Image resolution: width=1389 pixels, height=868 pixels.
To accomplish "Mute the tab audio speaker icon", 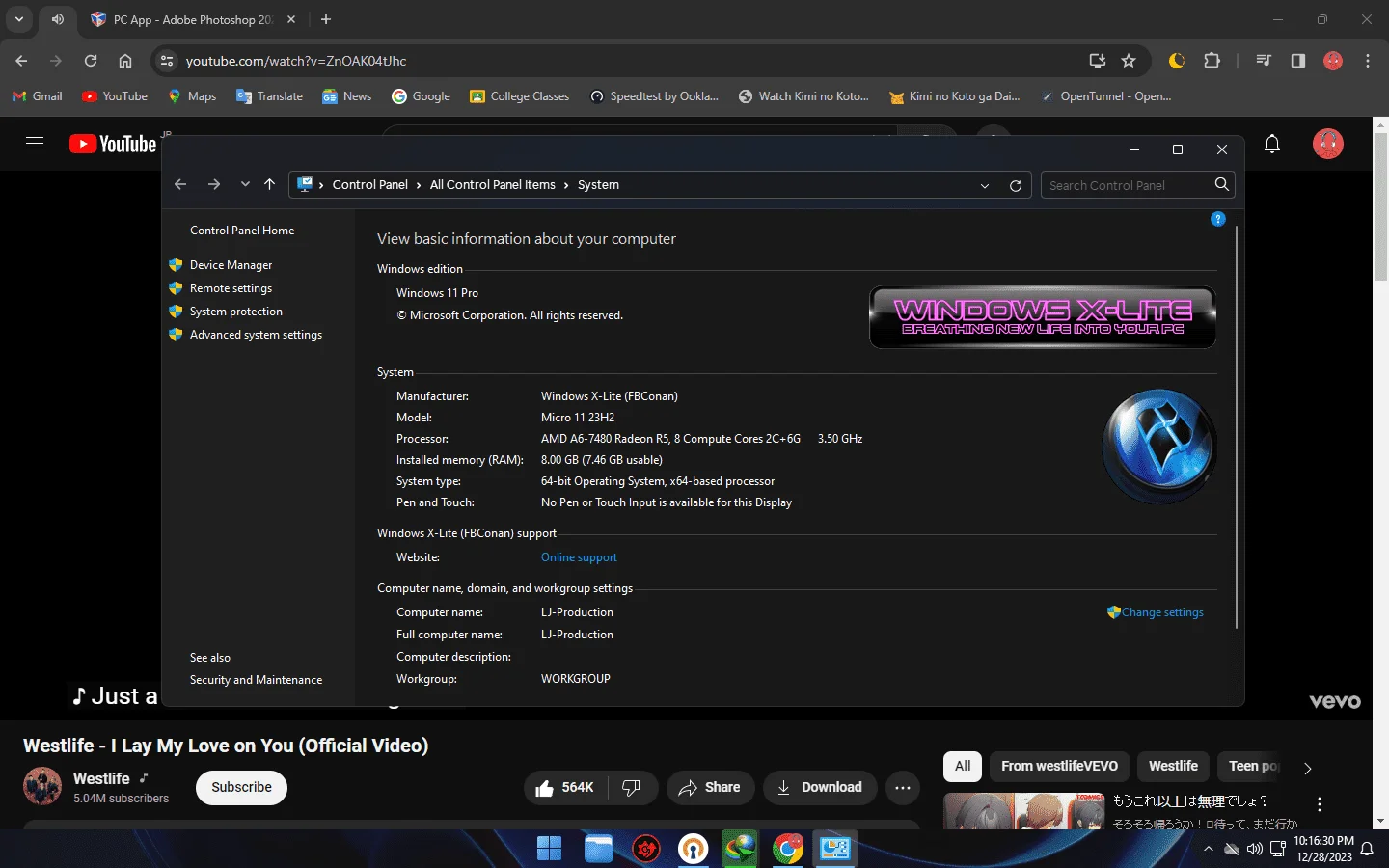I will click(x=58, y=19).
